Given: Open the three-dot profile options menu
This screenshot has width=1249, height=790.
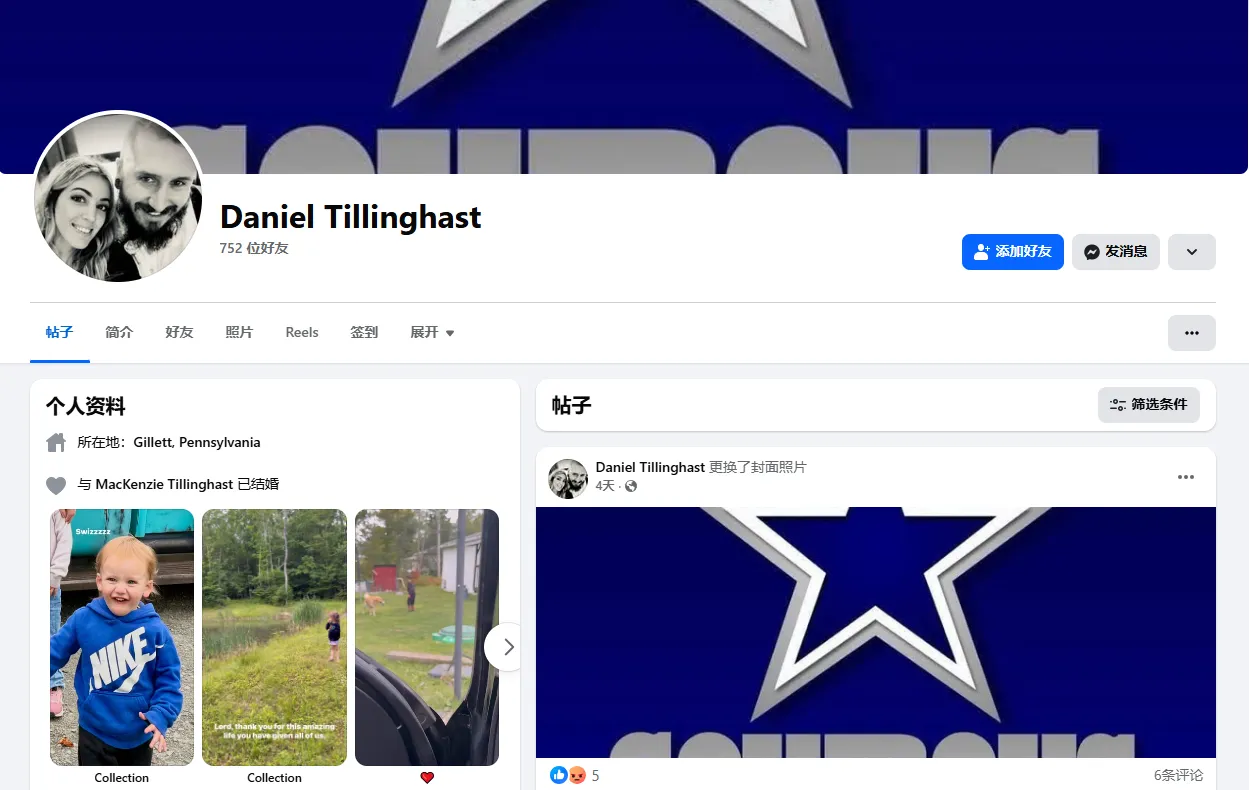Looking at the screenshot, I should pyautogui.click(x=1192, y=333).
